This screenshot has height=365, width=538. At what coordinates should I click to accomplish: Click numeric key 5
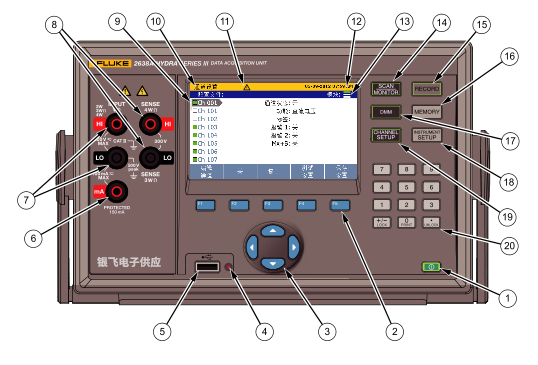pyautogui.click(x=407, y=187)
